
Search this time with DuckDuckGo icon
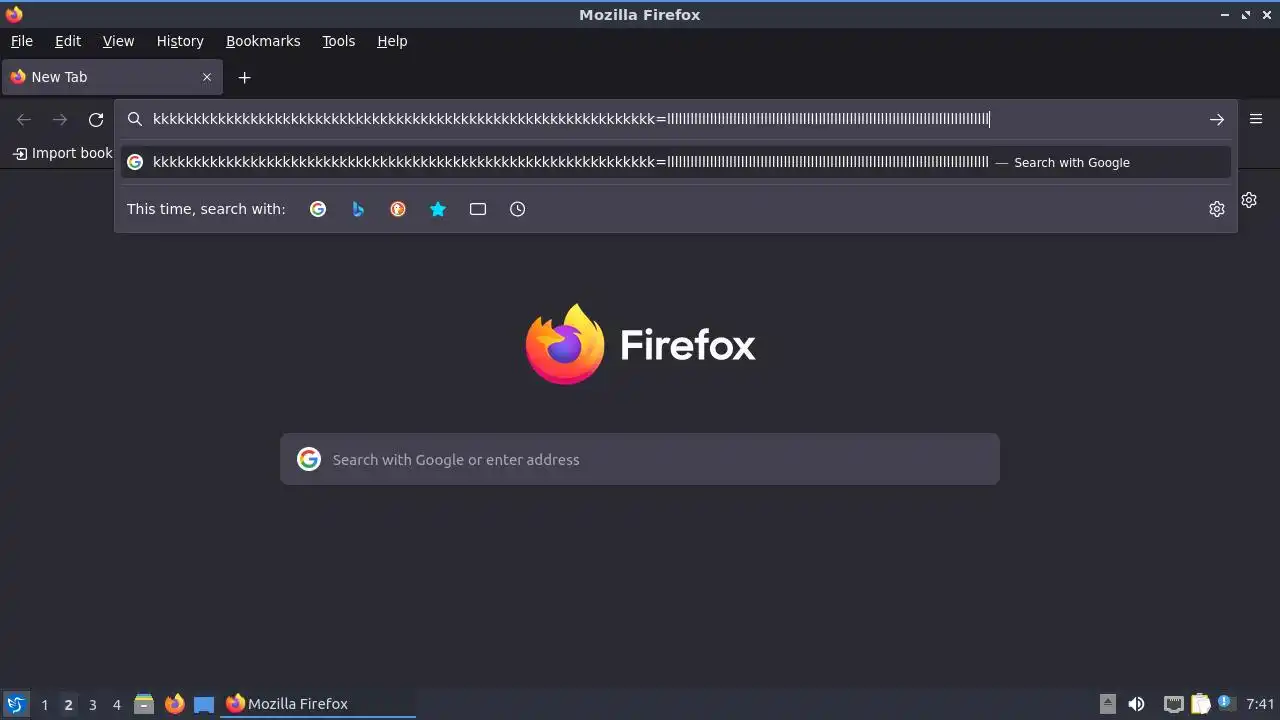tap(398, 209)
